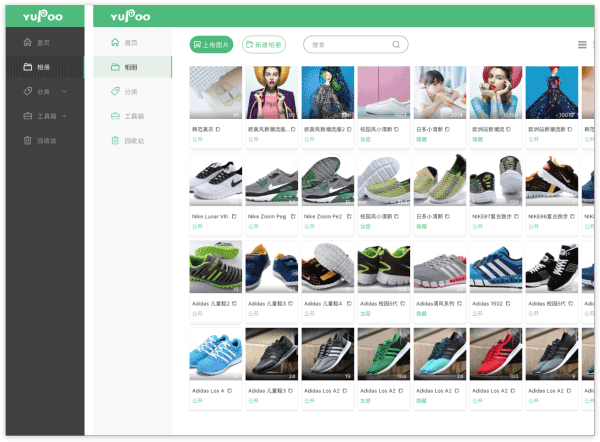Open the 韩范美衣 album thumbnail
The image size is (600, 442).
tap(215, 93)
